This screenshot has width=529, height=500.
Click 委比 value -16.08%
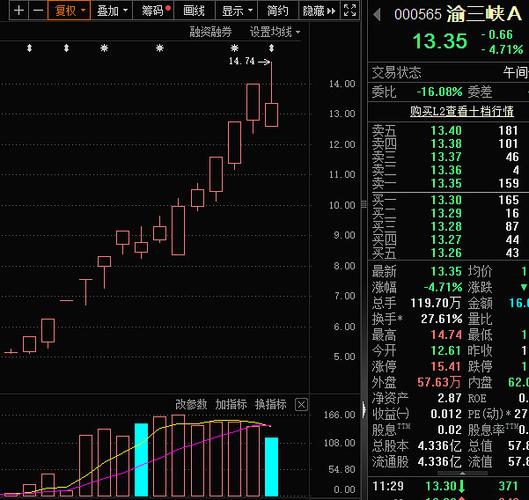(440, 92)
